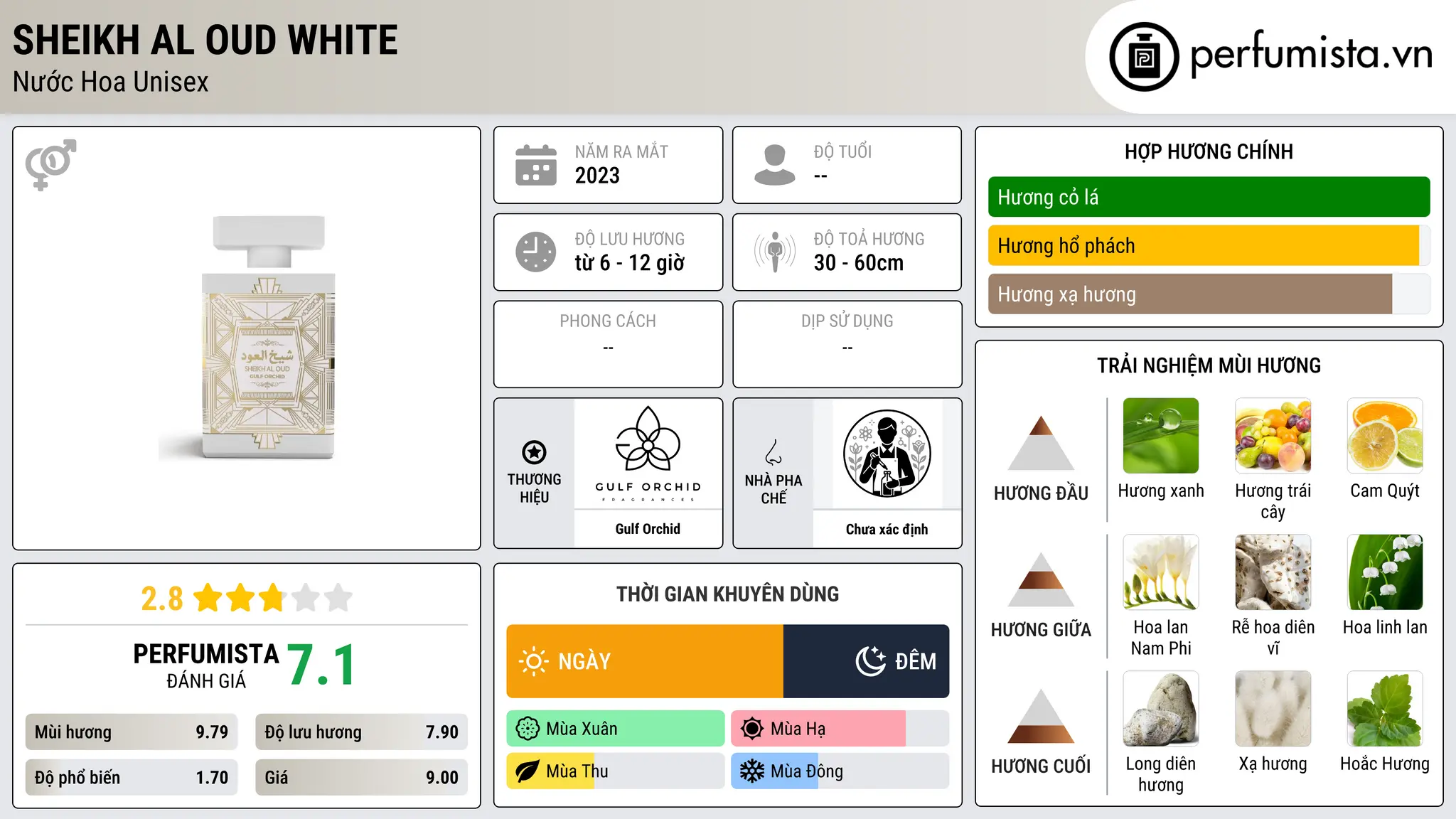This screenshot has width=1456, height=819.
Task: Click the Nước Hoa Unisex subtitle
Action: point(111,82)
